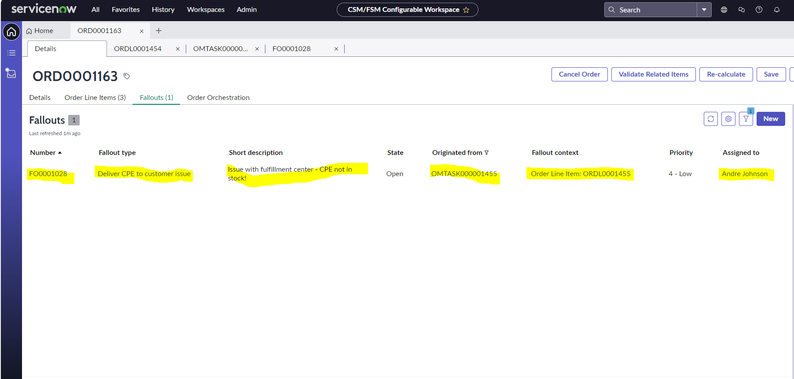Image resolution: width=794 pixels, height=379 pixels.
Task: Select the ORD0001163 workspace tab
Action: click(99, 31)
